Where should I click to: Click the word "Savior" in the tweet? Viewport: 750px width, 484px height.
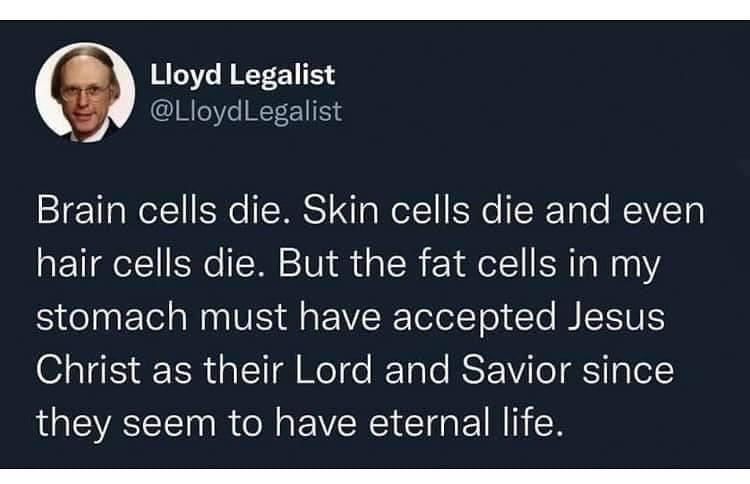coord(516,370)
